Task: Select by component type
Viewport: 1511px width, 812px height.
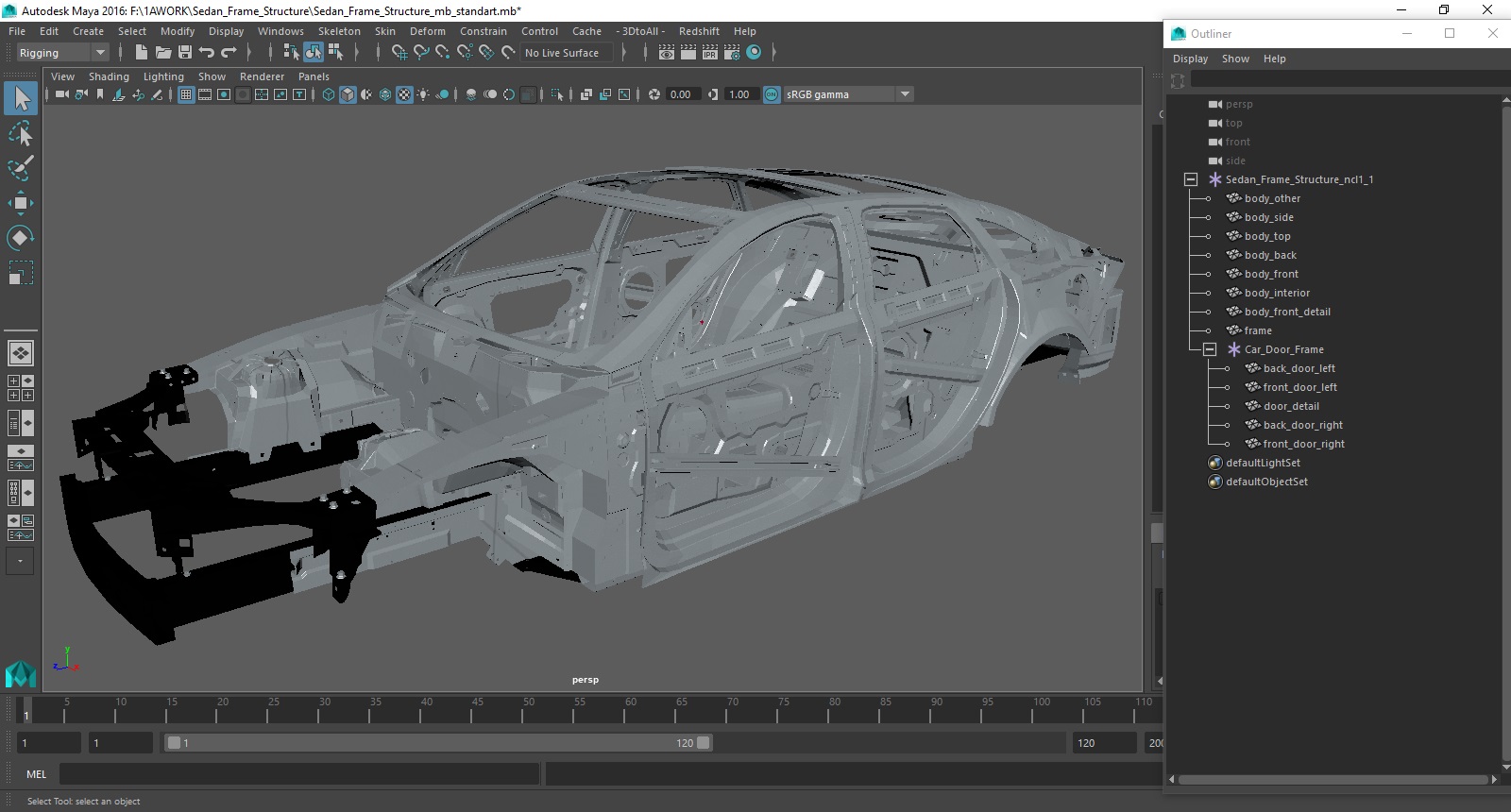Action: pyautogui.click(x=335, y=53)
